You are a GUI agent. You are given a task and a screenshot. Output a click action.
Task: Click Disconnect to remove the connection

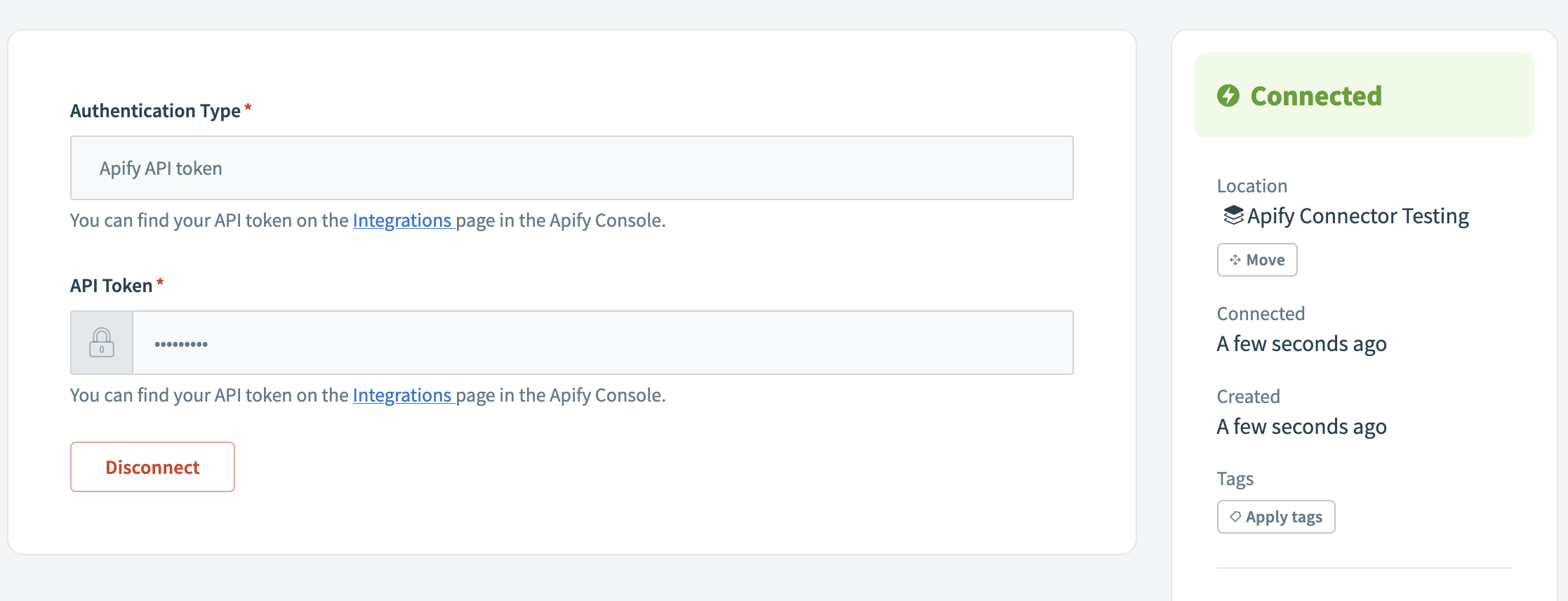[x=152, y=466]
